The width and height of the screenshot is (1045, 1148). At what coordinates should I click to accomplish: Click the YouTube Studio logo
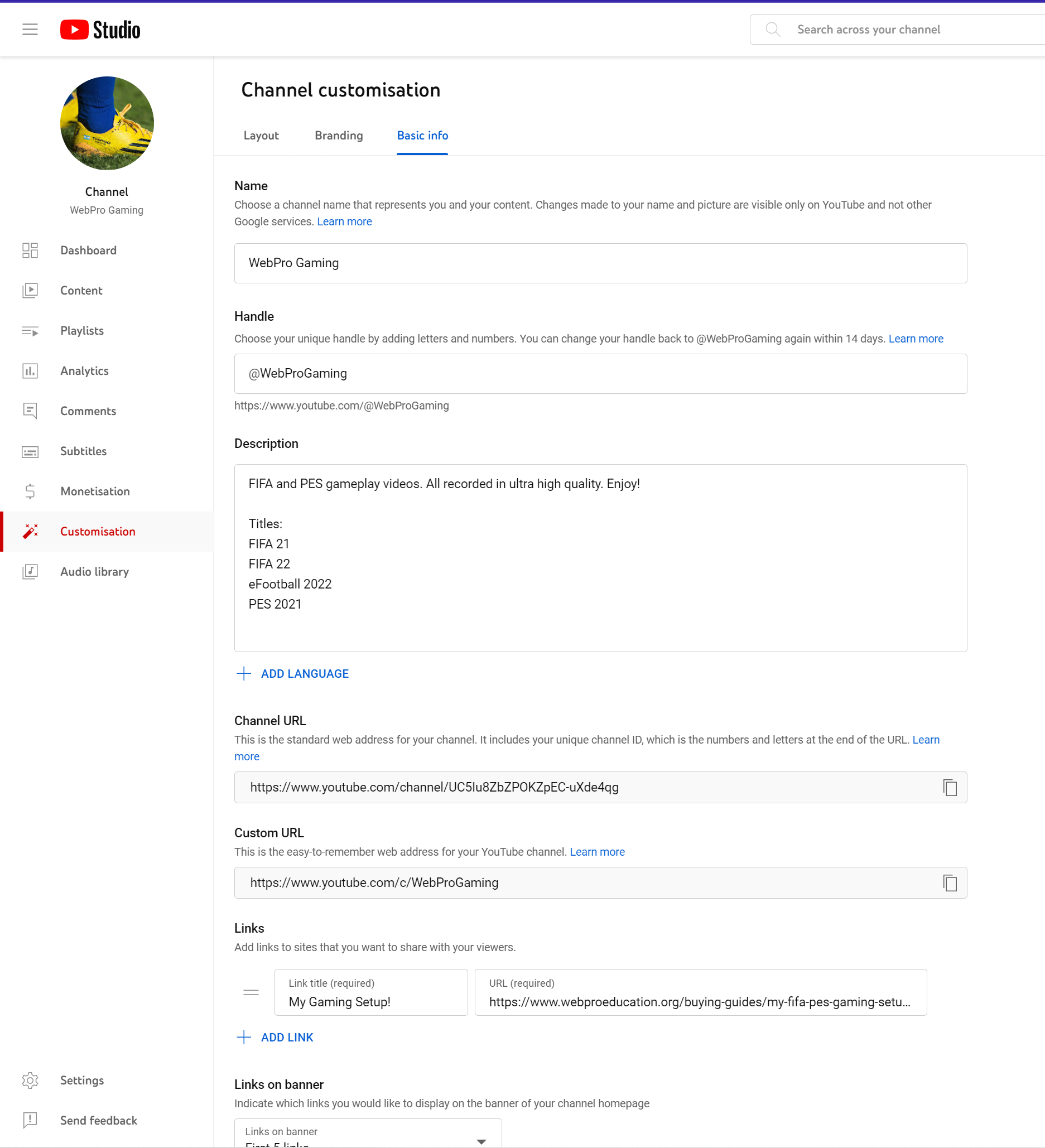(100, 30)
